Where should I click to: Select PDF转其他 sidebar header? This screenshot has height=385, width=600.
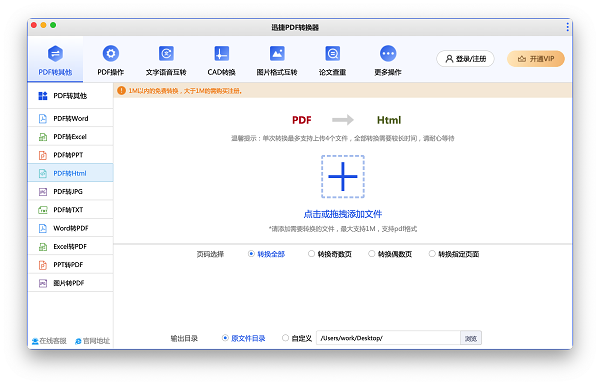pos(70,96)
